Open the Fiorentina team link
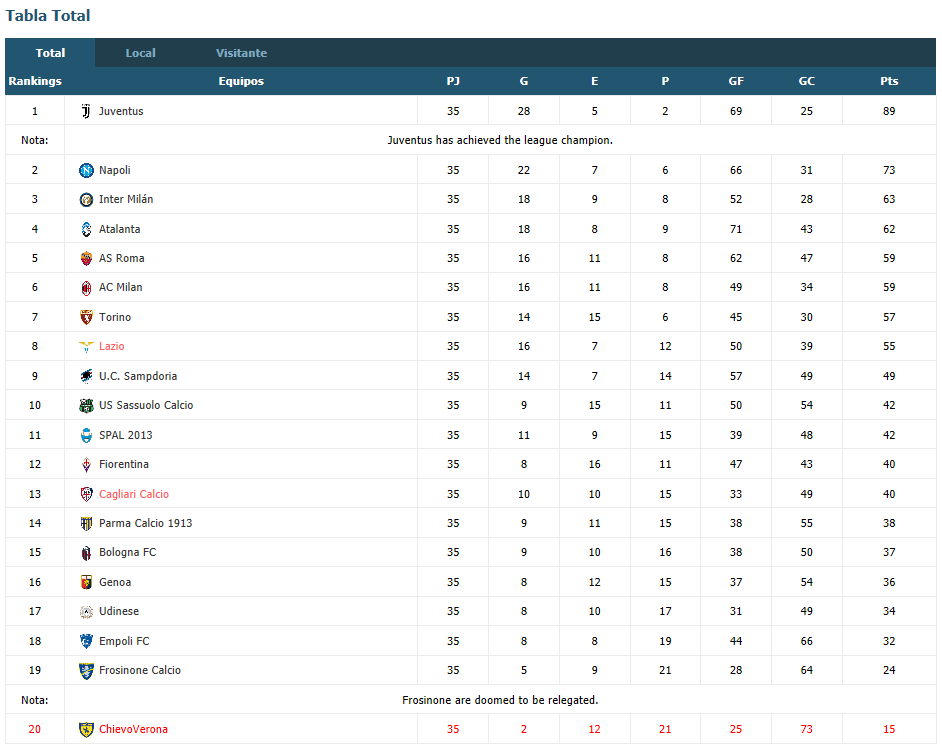The height and width of the screenshot is (744, 942). click(123, 464)
